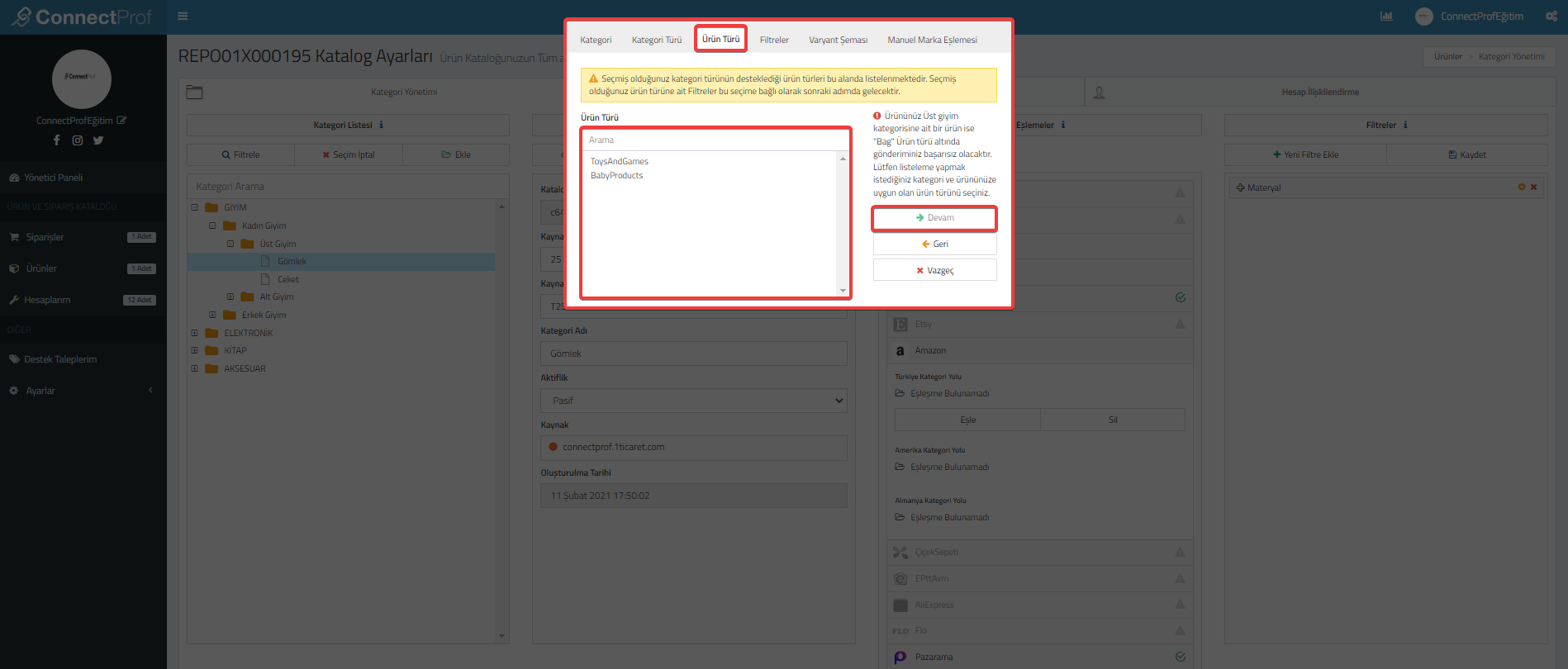Image resolution: width=1568 pixels, height=669 pixels.
Task: Click the Hesap İlişkilendirme user icon
Action: [x=1100, y=93]
